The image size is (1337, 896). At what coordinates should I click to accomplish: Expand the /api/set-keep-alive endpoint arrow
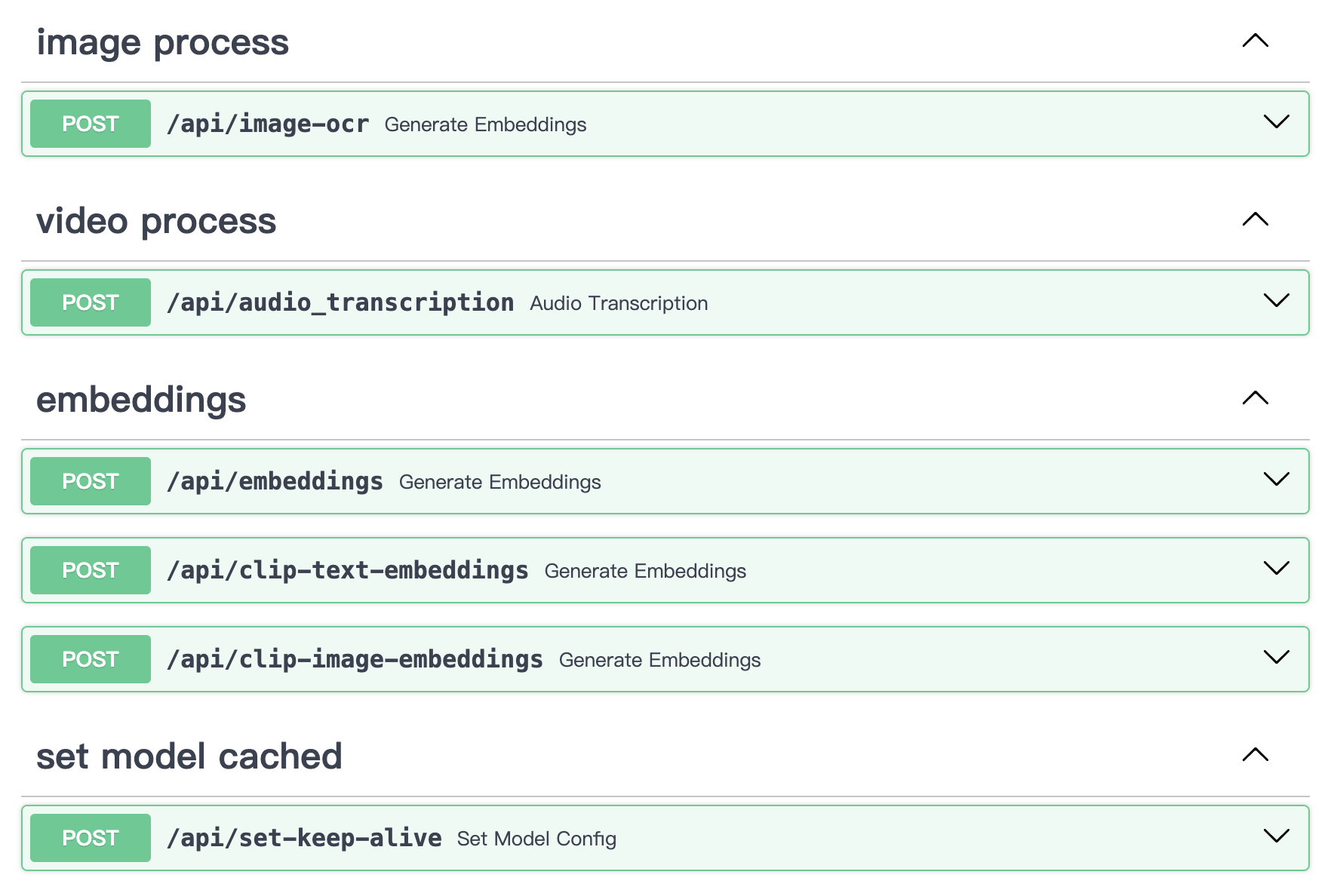1276,836
